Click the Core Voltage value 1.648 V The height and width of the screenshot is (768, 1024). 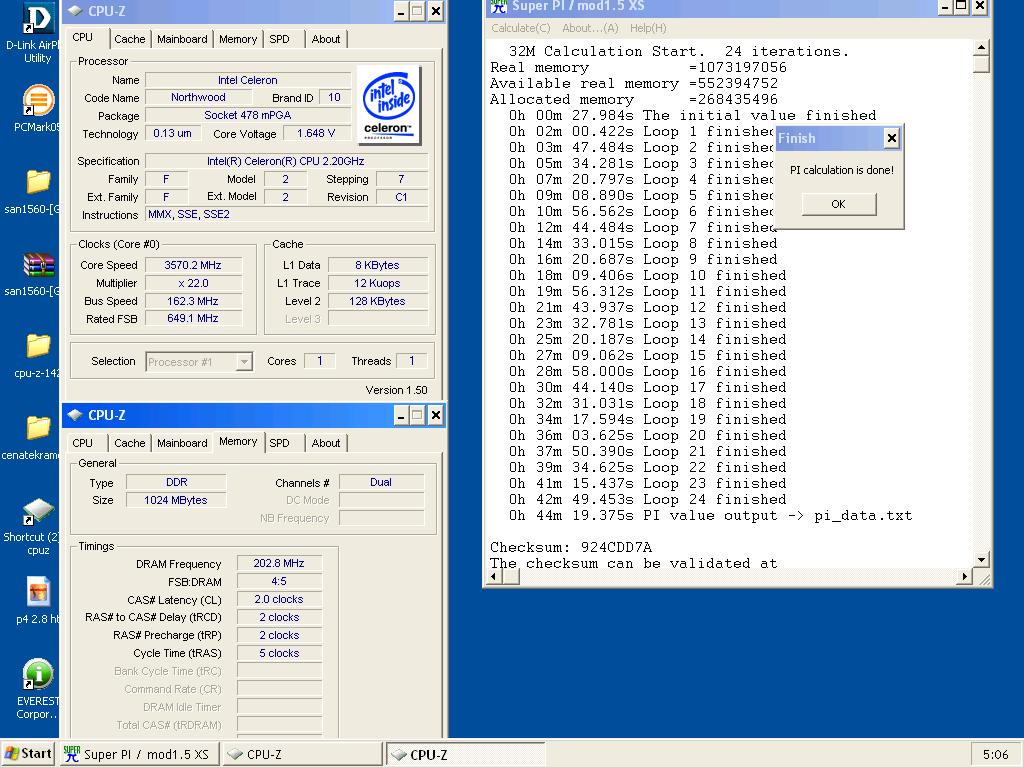pos(316,133)
